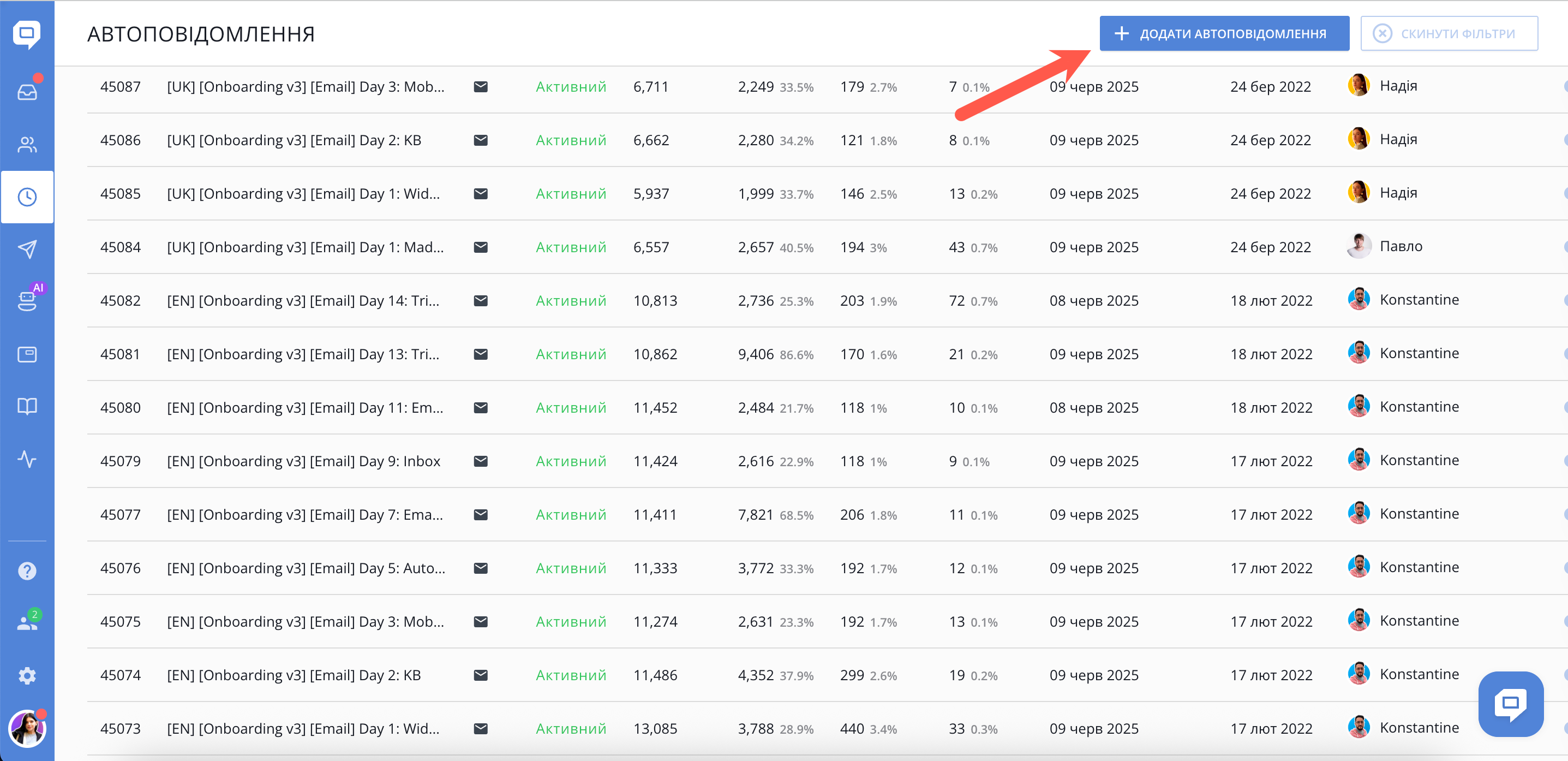Open the knowledge base book icon
Screen dimensions: 1568x761
pos(27,406)
